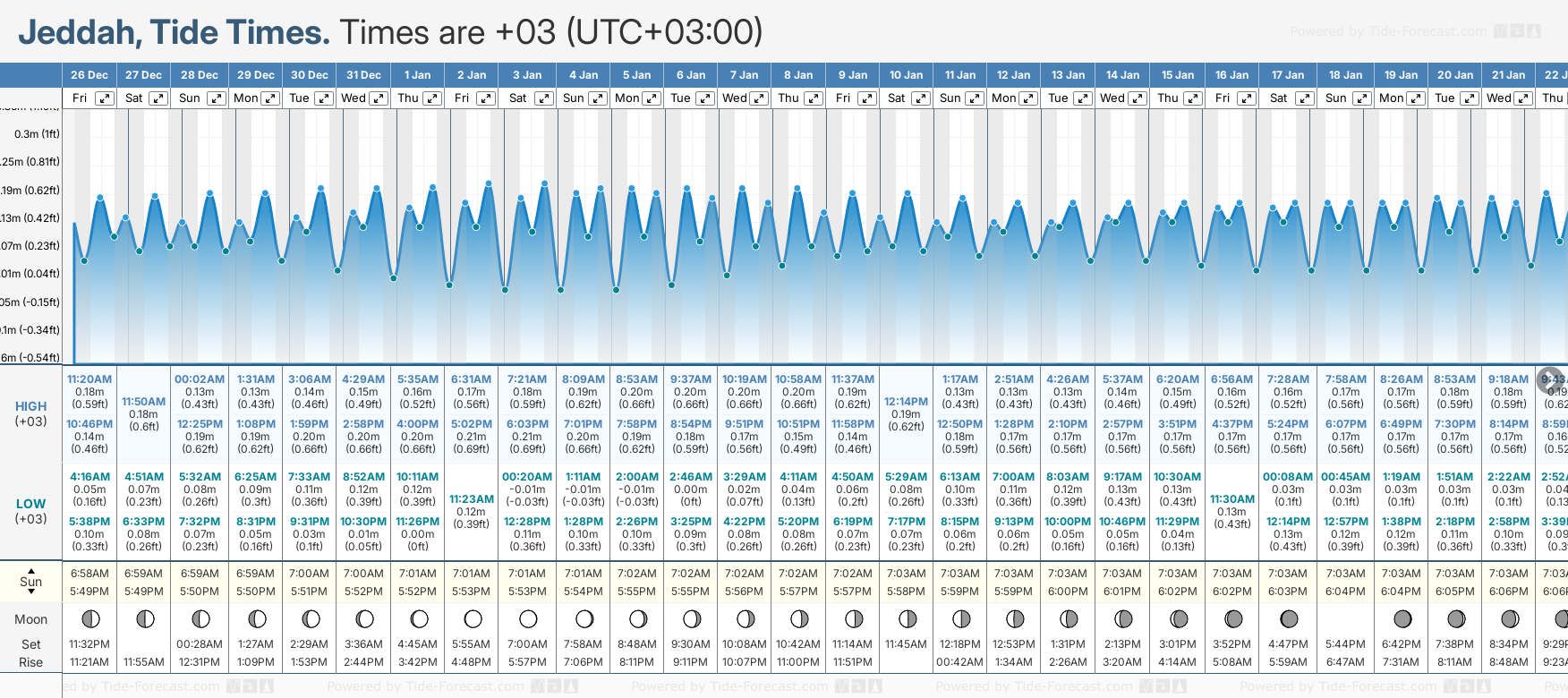Click the up arrow above the Sun label
This screenshot has width=1568, height=698.
31,570
